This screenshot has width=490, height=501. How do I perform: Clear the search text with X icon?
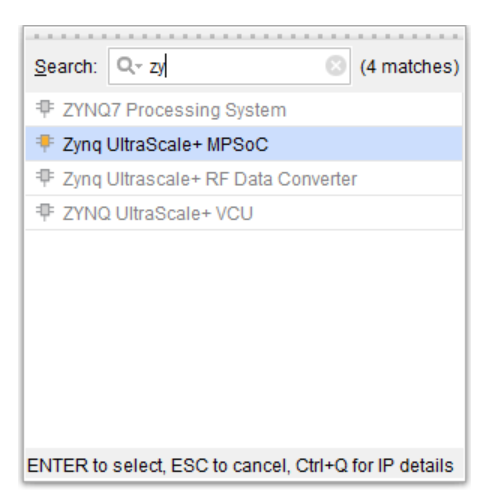point(336,66)
